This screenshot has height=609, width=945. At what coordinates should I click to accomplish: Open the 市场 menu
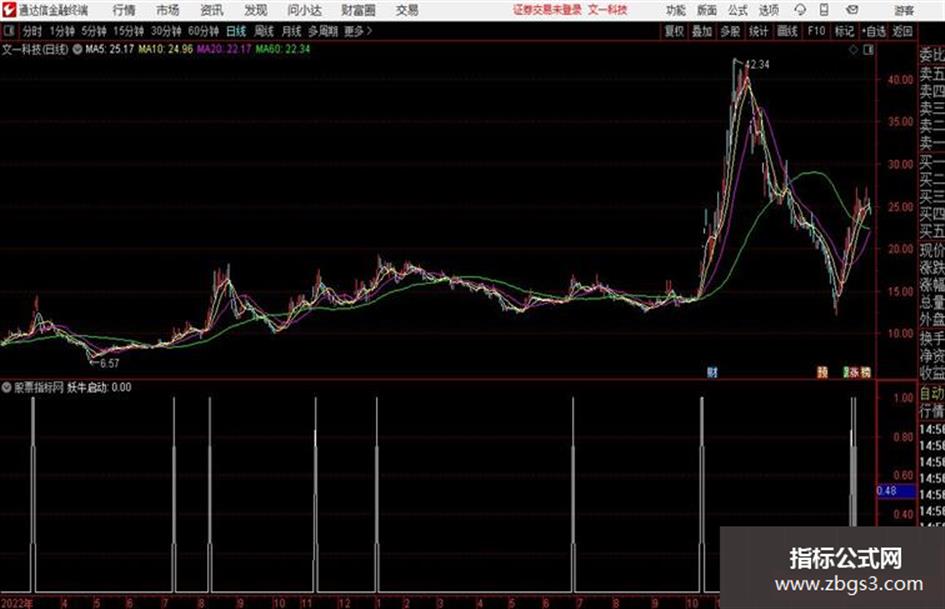[x=168, y=10]
